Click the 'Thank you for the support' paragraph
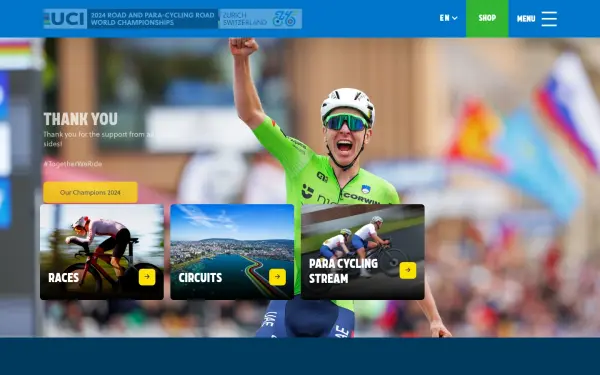The width and height of the screenshot is (600, 375). pyautogui.click(x=99, y=139)
